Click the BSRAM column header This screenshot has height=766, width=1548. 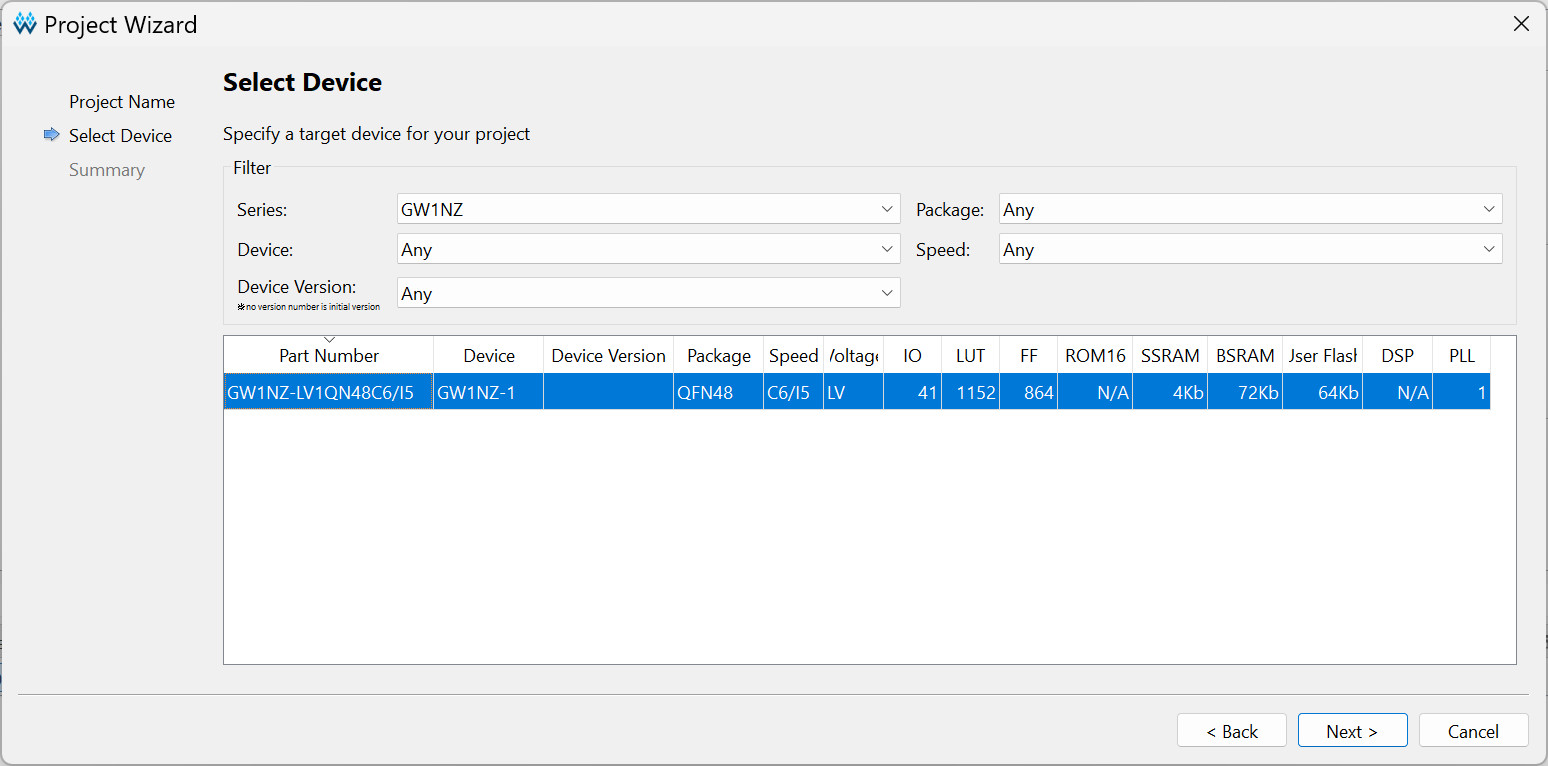1245,355
